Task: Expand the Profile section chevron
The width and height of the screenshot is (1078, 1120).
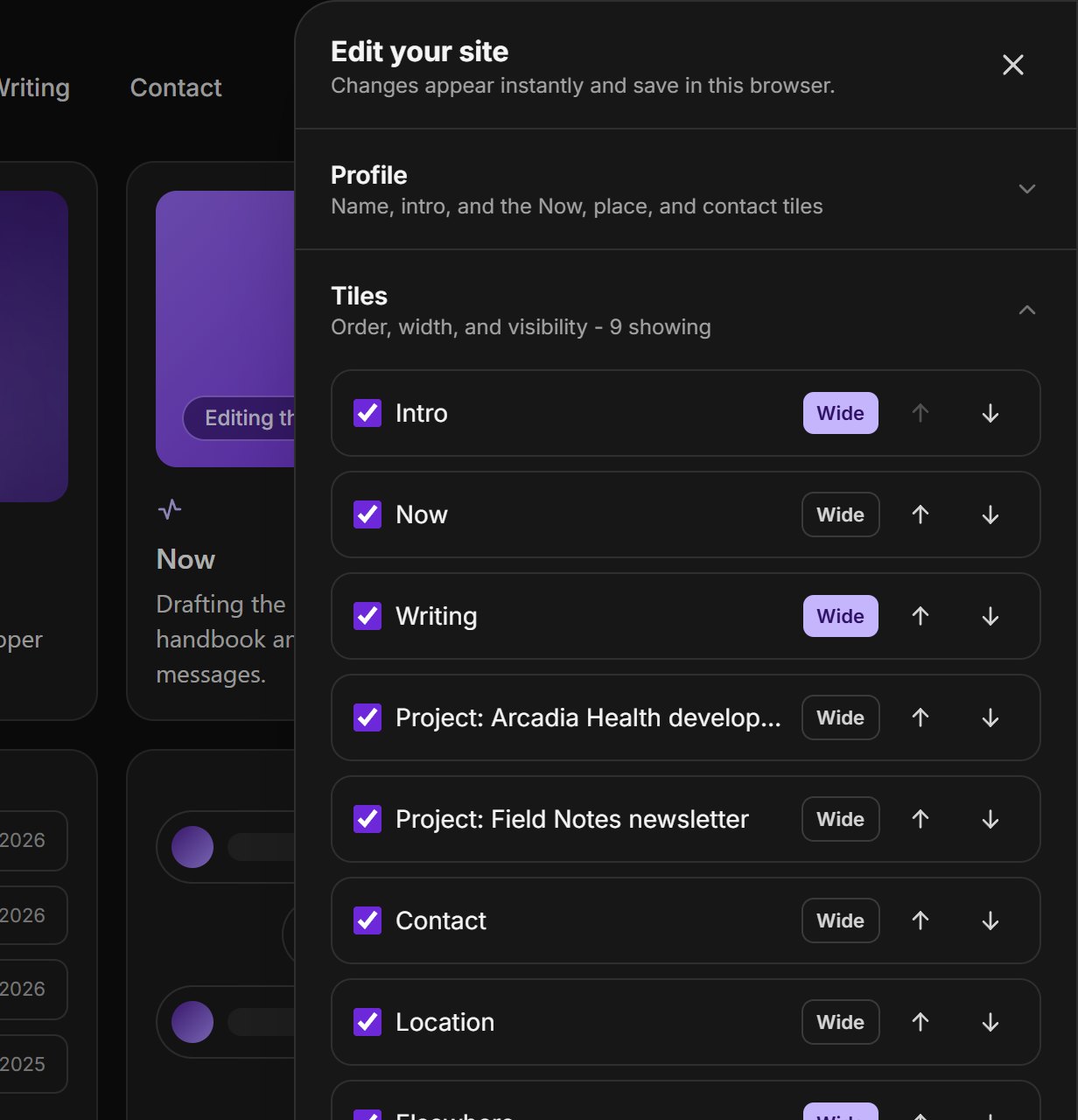Action: [1027, 189]
